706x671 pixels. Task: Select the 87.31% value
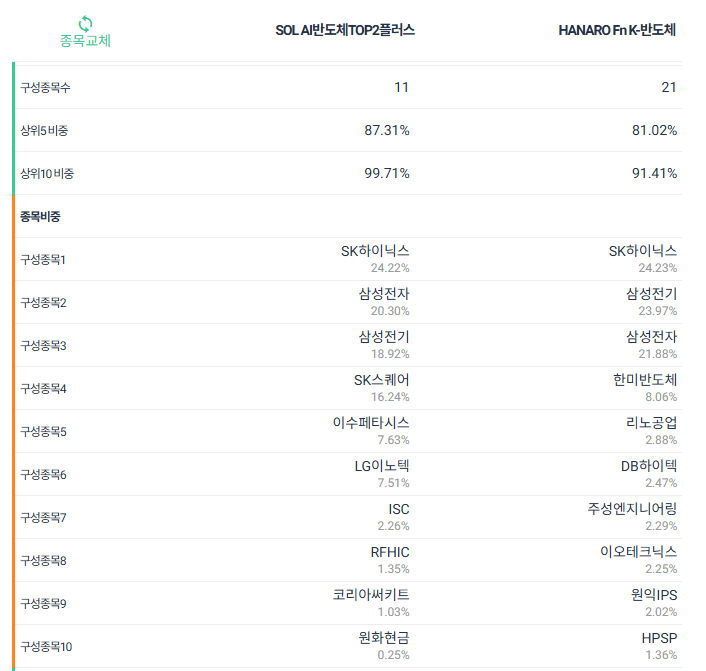pyautogui.click(x=387, y=130)
